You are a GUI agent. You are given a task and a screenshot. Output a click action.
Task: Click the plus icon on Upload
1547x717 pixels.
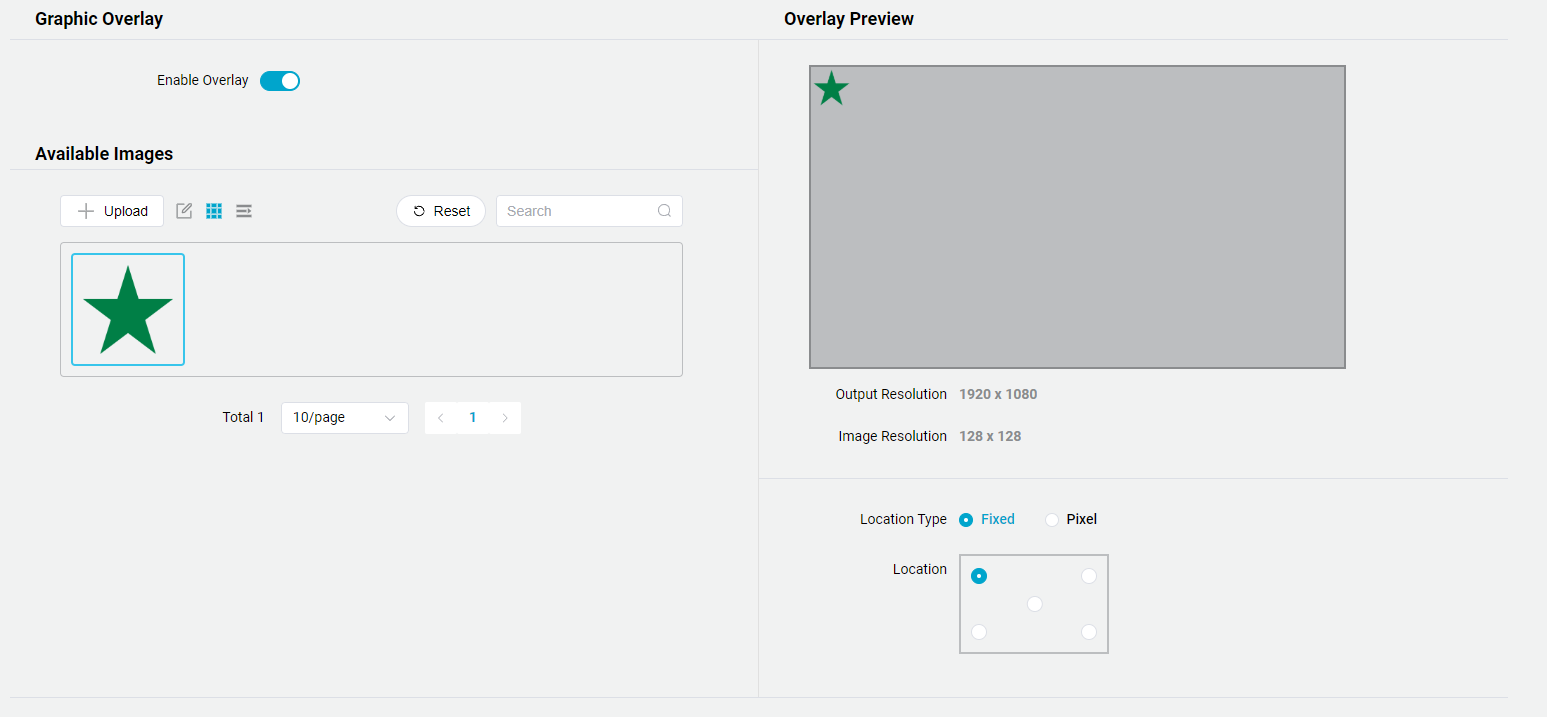(86, 211)
